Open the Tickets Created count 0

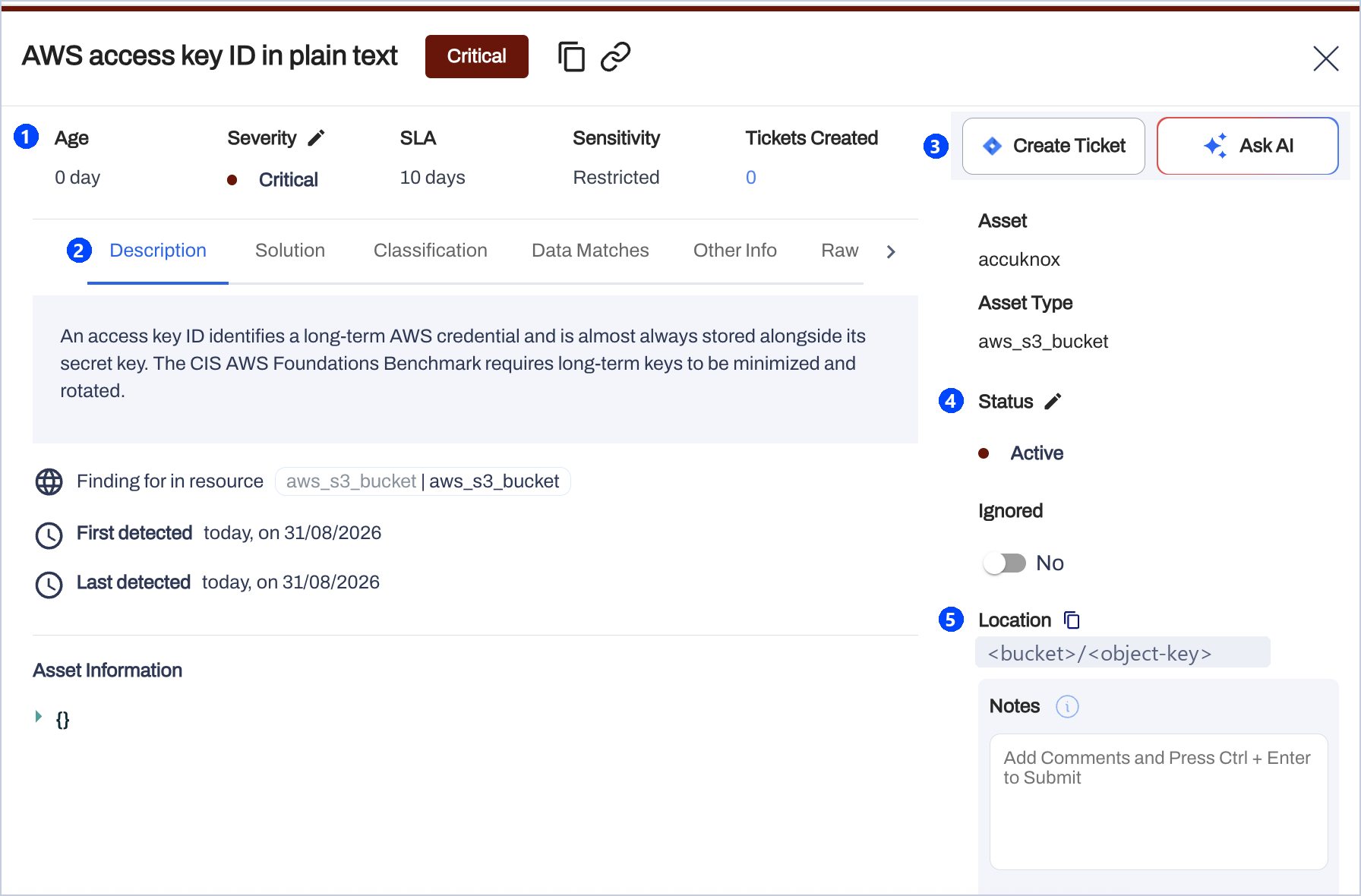[x=750, y=178]
